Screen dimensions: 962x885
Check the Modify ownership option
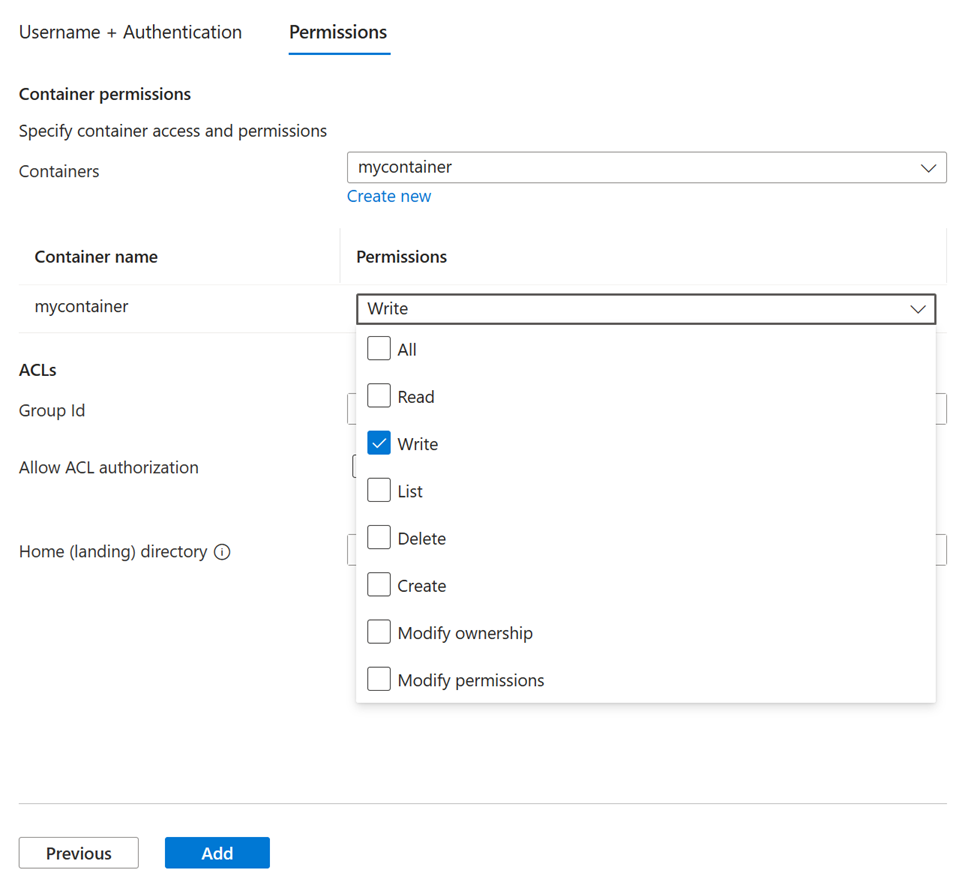coord(378,631)
